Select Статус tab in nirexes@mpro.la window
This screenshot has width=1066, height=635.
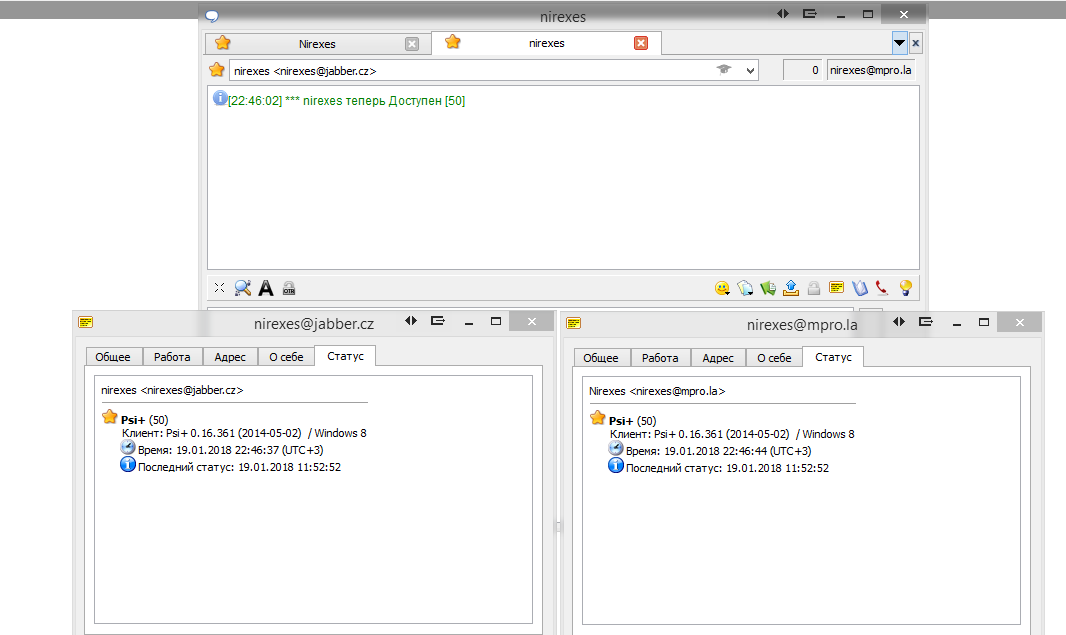point(833,357)
